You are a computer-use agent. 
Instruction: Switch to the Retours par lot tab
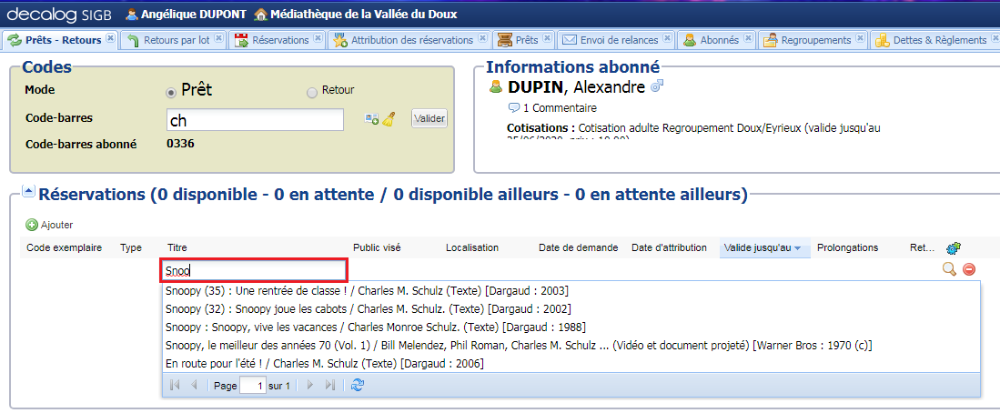point(176,40)
